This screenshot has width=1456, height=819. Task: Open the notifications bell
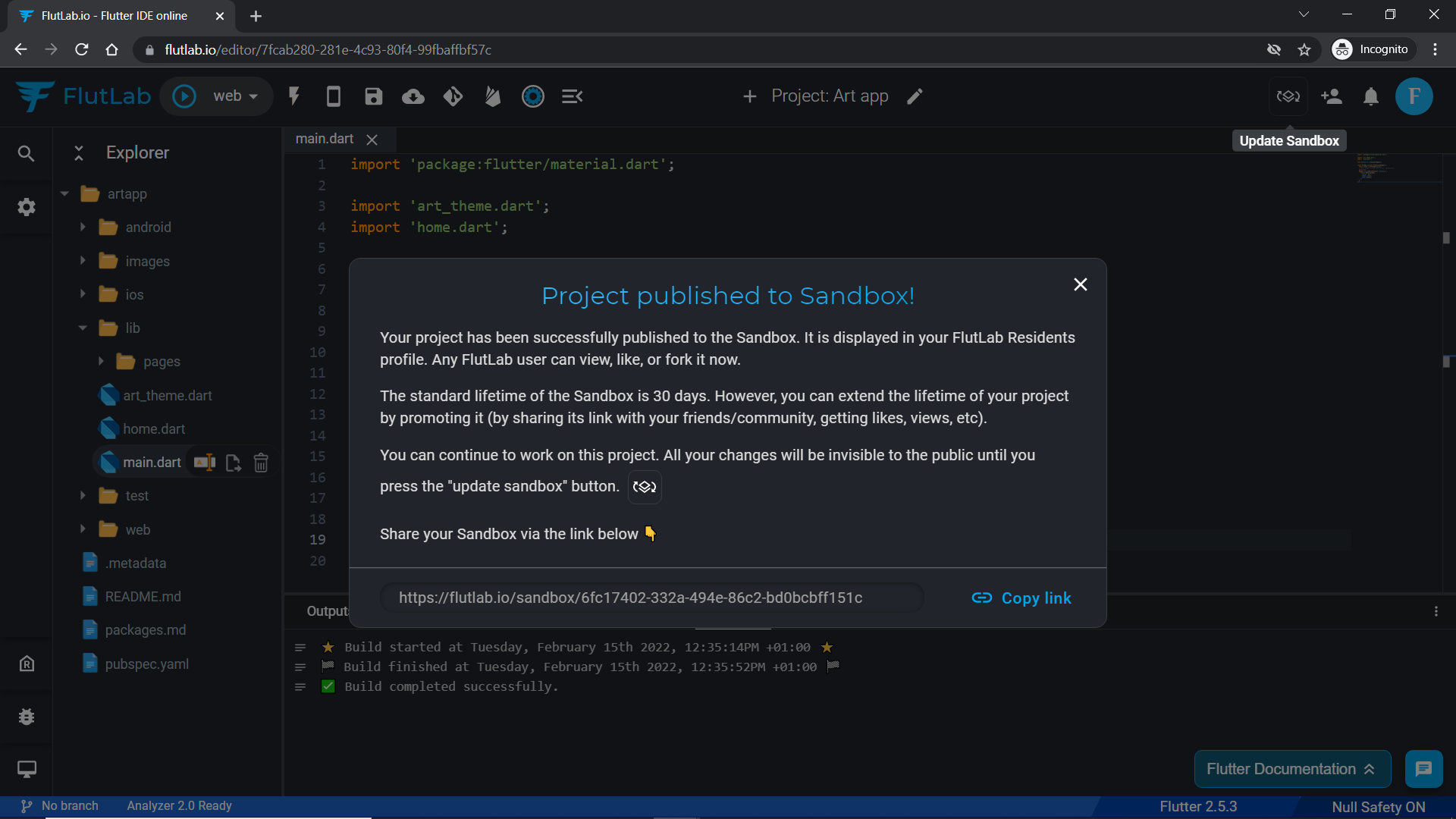click(1371, 96)
